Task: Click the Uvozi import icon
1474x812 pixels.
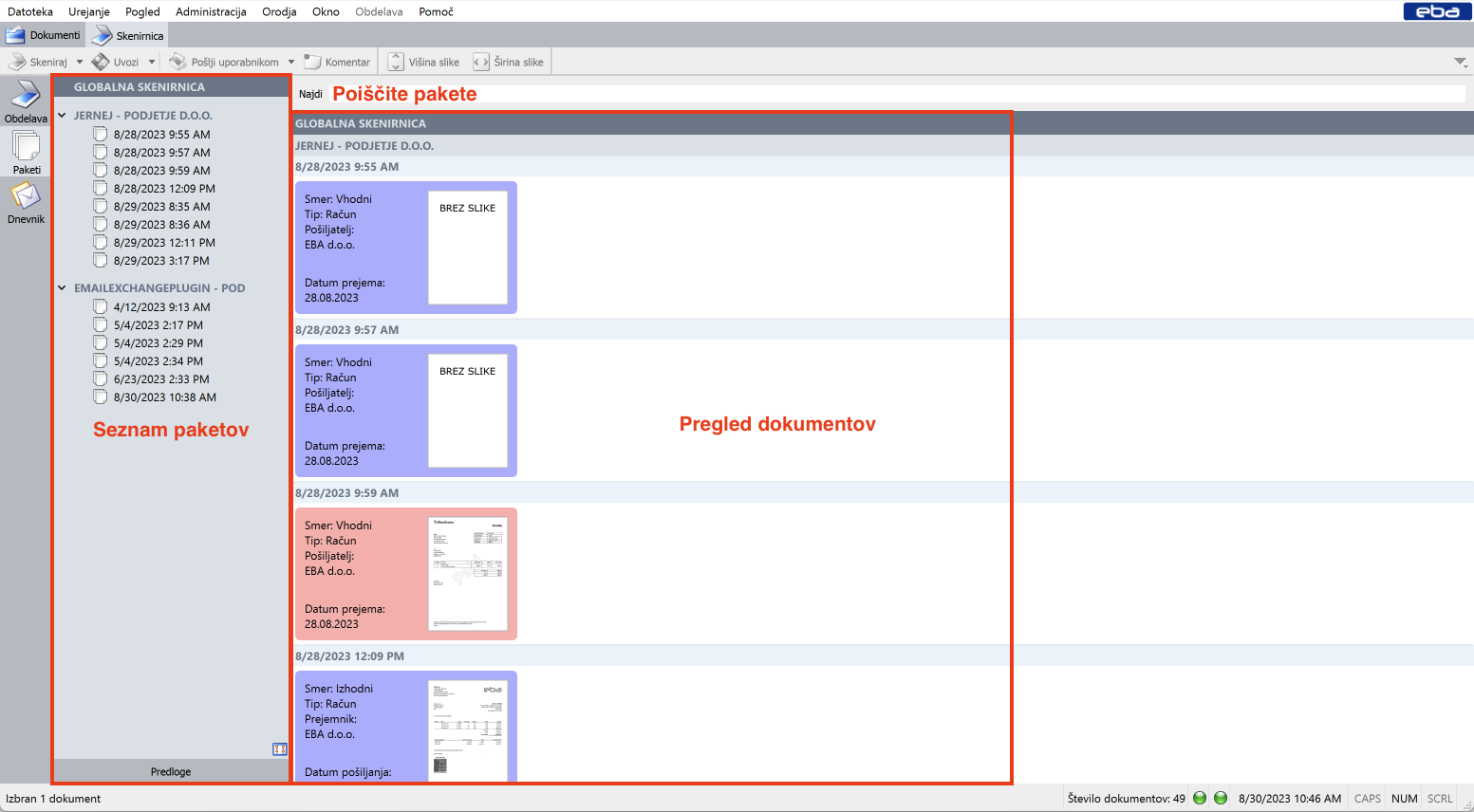Action: click(x=101, y=62)
